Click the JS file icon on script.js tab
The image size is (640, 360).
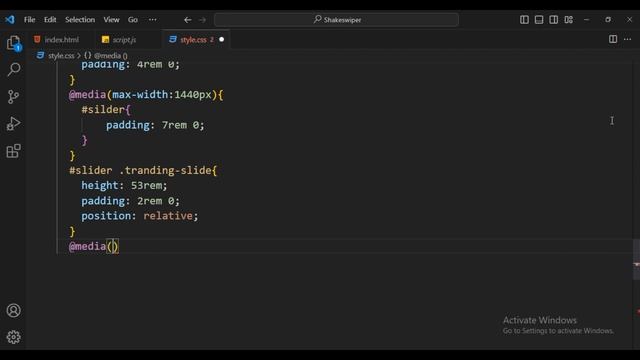[105, 39]
